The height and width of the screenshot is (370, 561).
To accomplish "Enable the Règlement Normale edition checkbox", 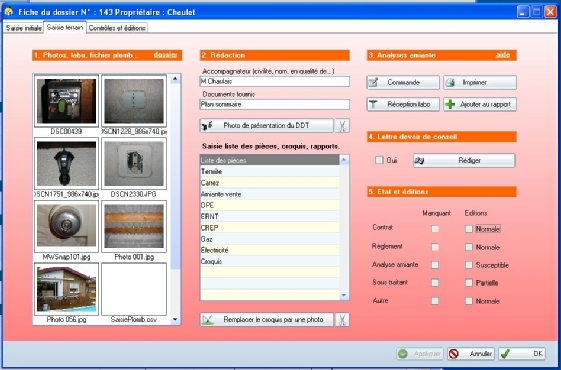I will 469,247.
